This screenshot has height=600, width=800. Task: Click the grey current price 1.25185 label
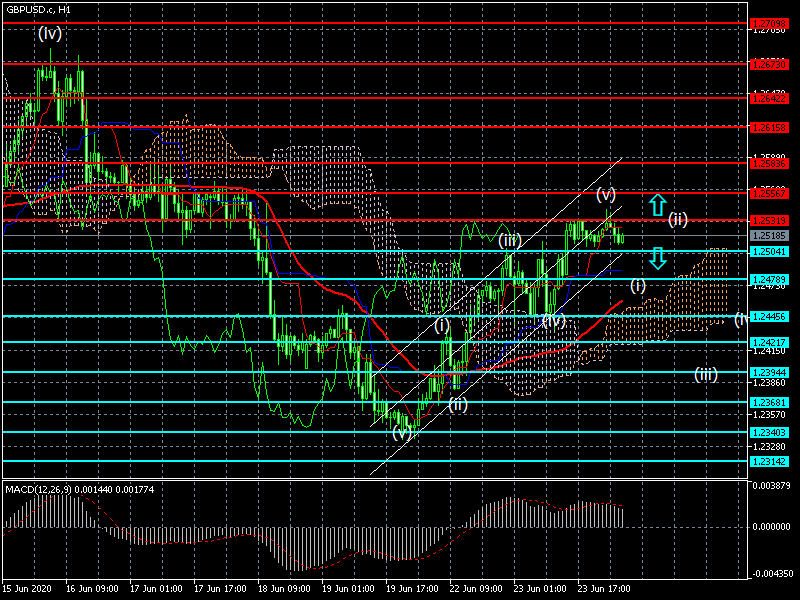point(768,235)
